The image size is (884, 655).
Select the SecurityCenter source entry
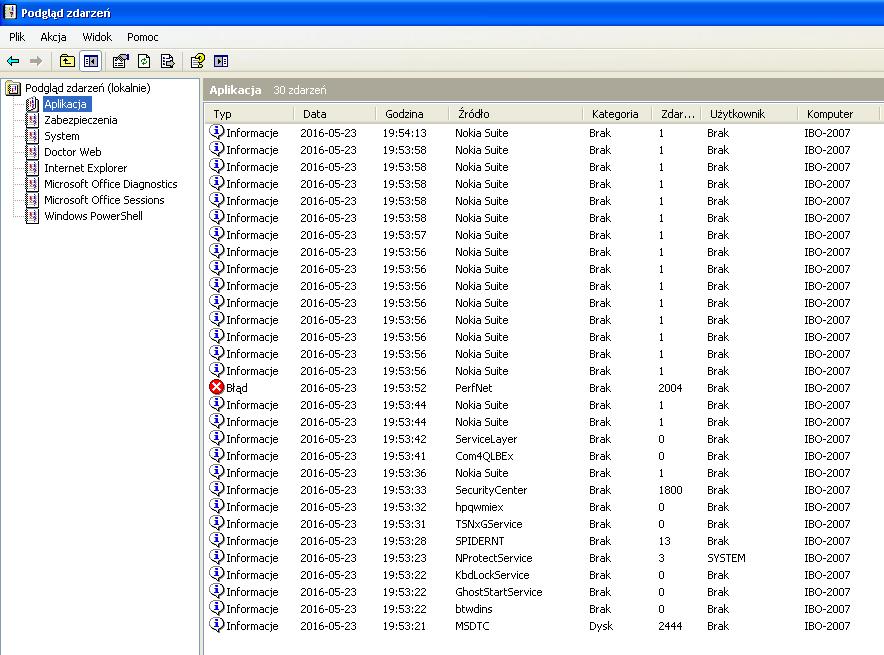click(x=491, y=490)
